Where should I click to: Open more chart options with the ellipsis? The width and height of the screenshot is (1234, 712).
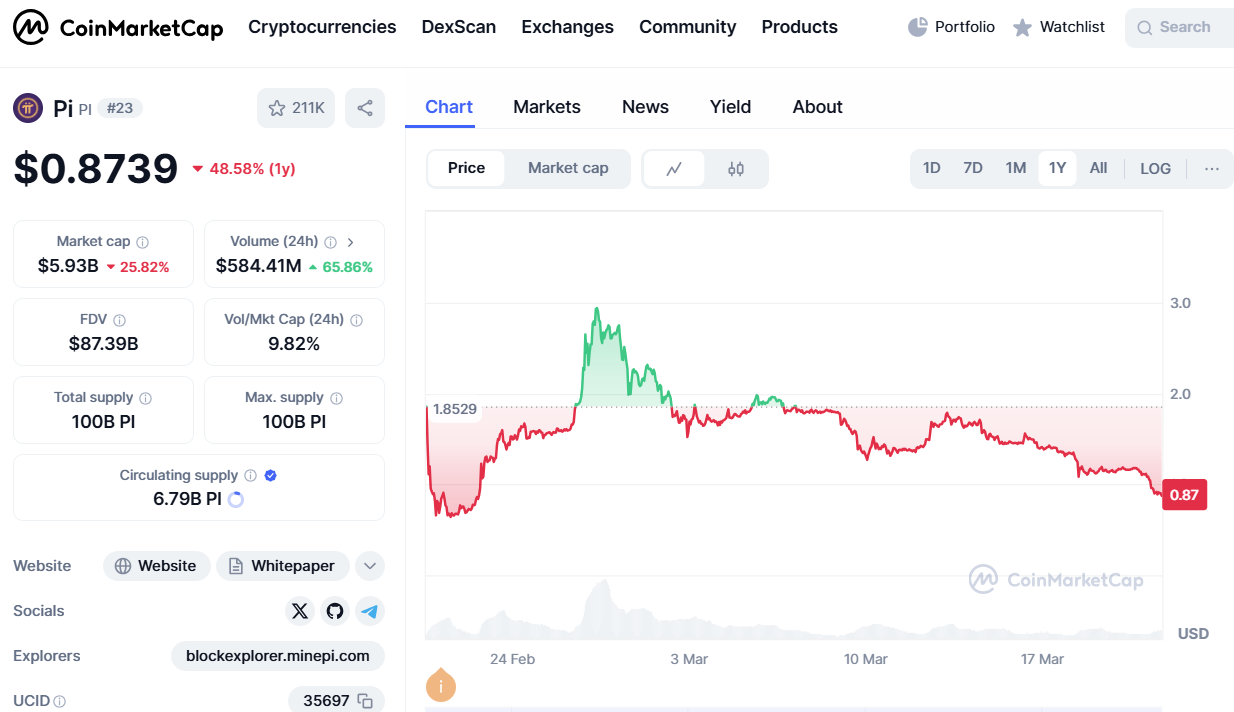(x=1212, y=168)
